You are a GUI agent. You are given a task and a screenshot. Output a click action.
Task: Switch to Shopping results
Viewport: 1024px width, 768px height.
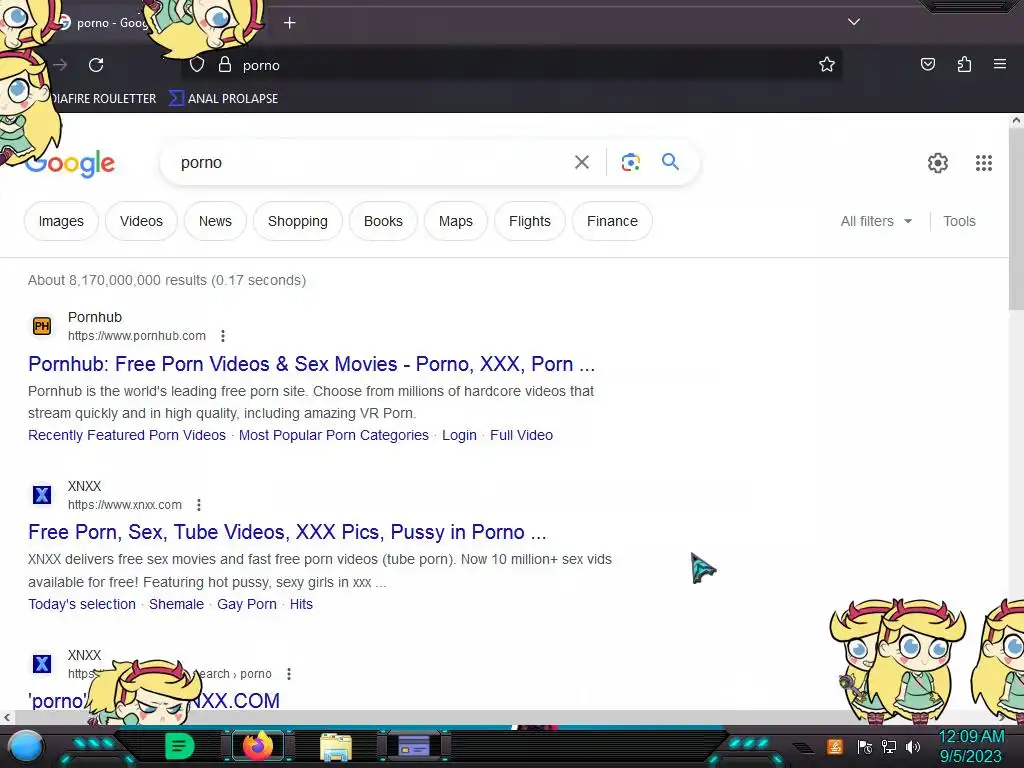tap(297, 221)
